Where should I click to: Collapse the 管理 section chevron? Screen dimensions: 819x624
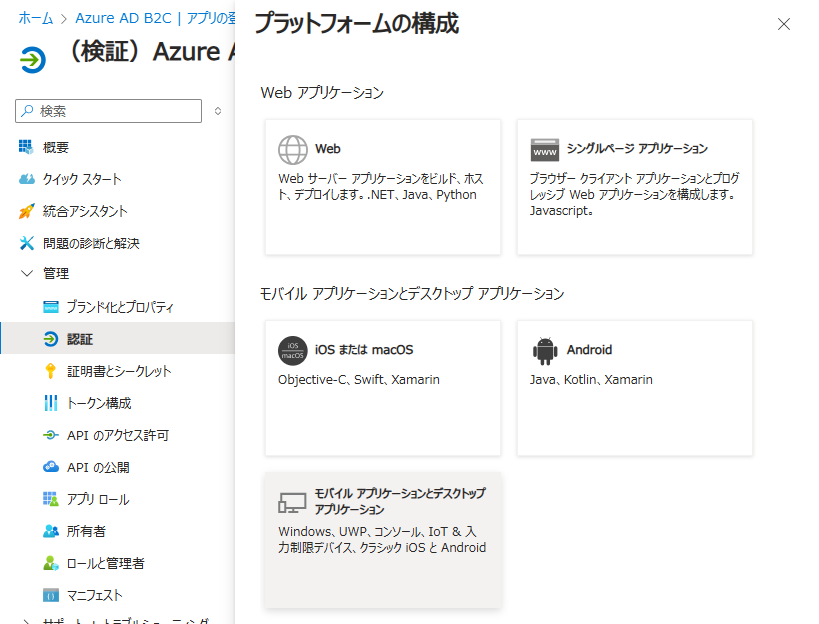[27, 273]
